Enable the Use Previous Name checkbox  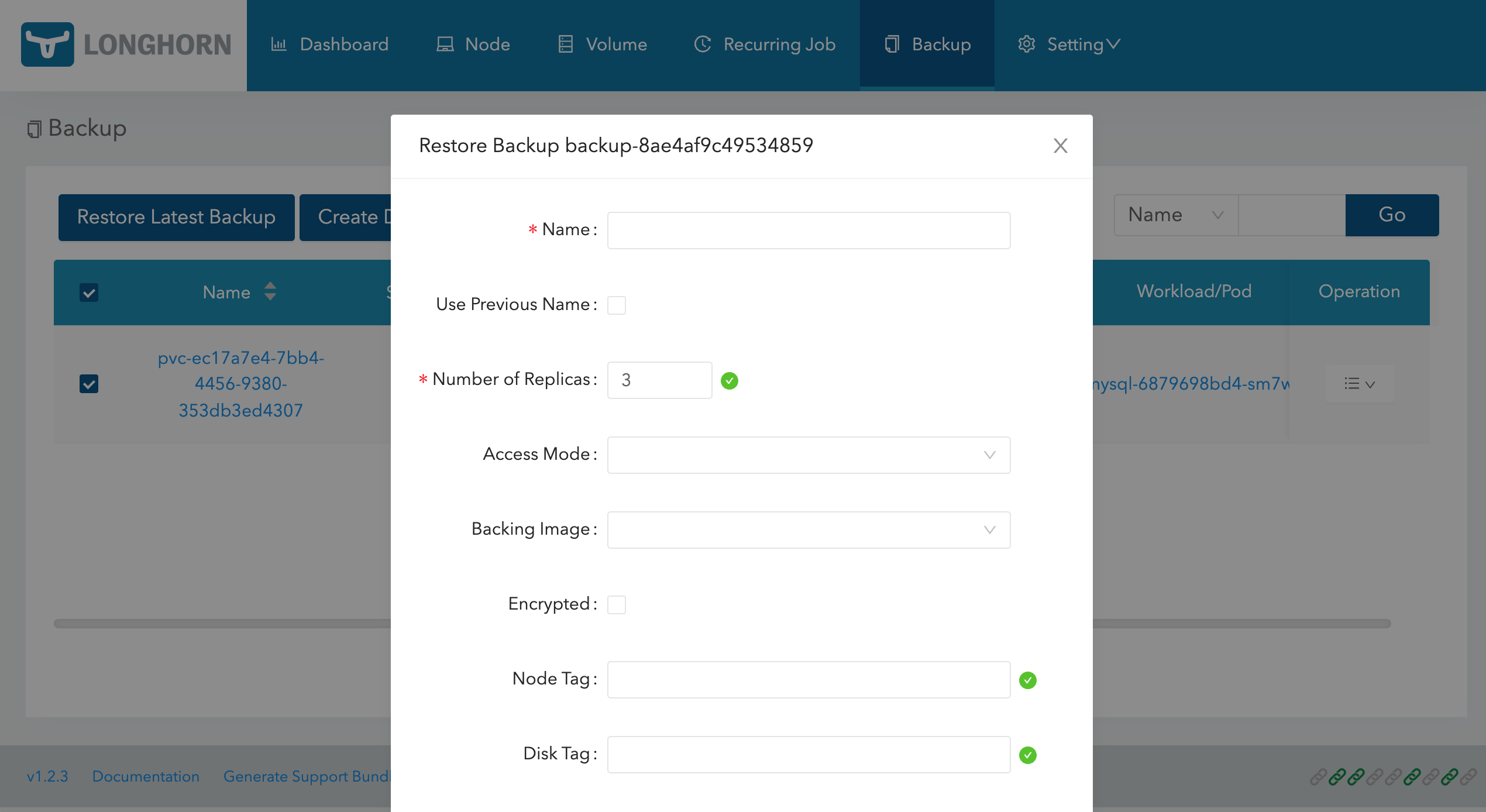click(x=616, y=305)
